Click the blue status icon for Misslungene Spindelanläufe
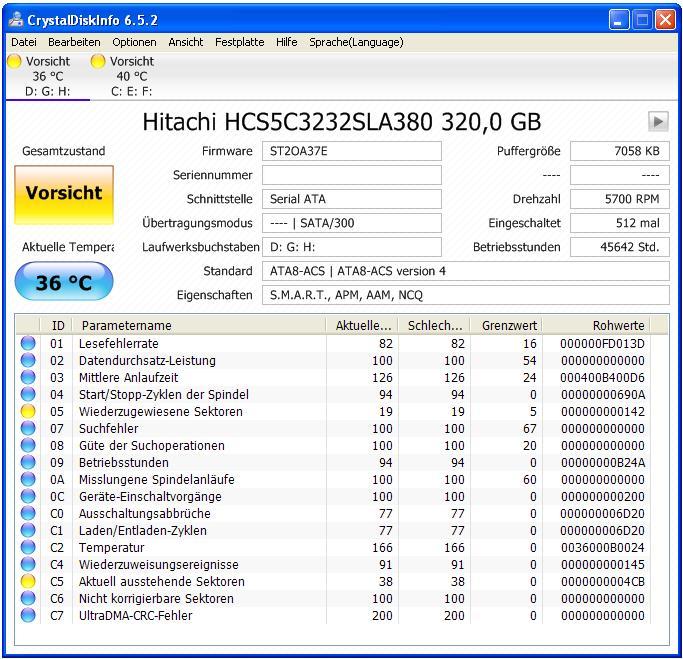This screenshot has height=659, width=683. (28, 479)
